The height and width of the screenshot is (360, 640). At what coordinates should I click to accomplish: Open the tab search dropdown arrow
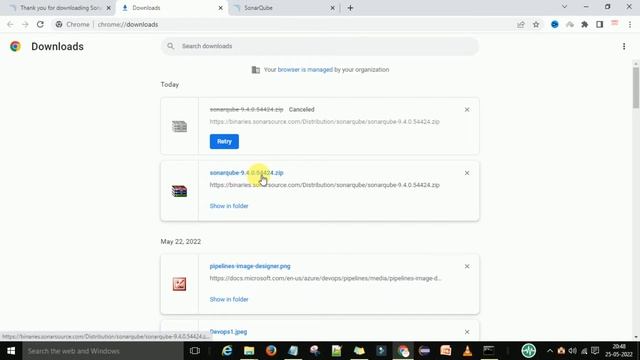pyautogui.click(x=564, y=7)
